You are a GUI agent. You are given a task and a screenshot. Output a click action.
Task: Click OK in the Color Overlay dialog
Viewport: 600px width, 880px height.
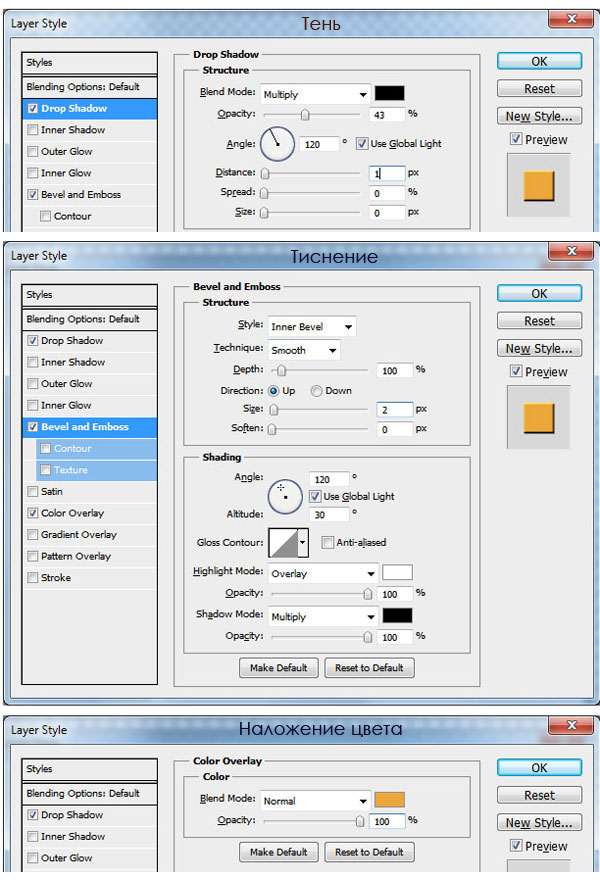pos(539,768)
